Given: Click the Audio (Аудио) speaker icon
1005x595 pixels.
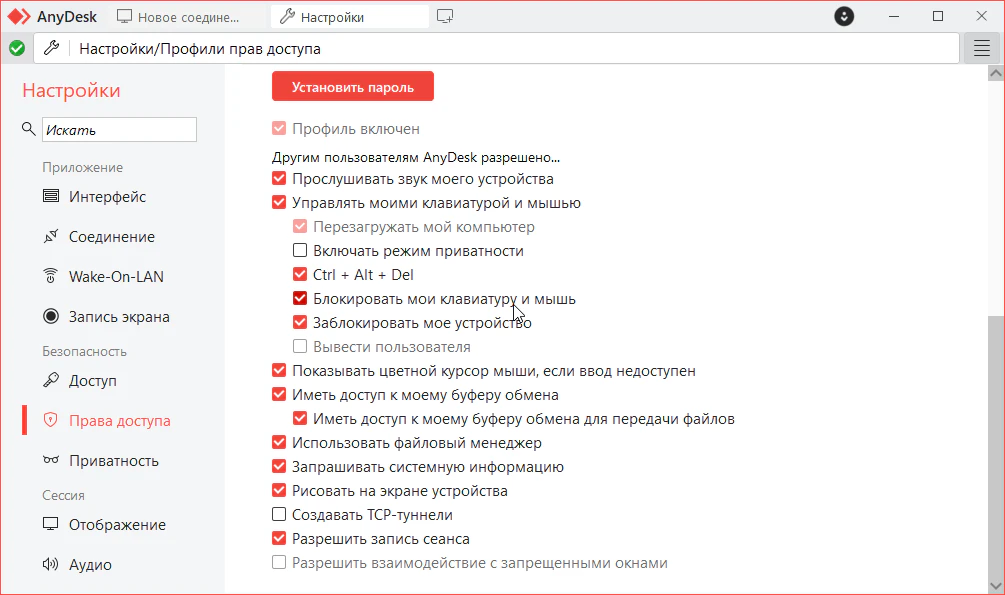Looking at the screenshot, I should pos(51,565).
